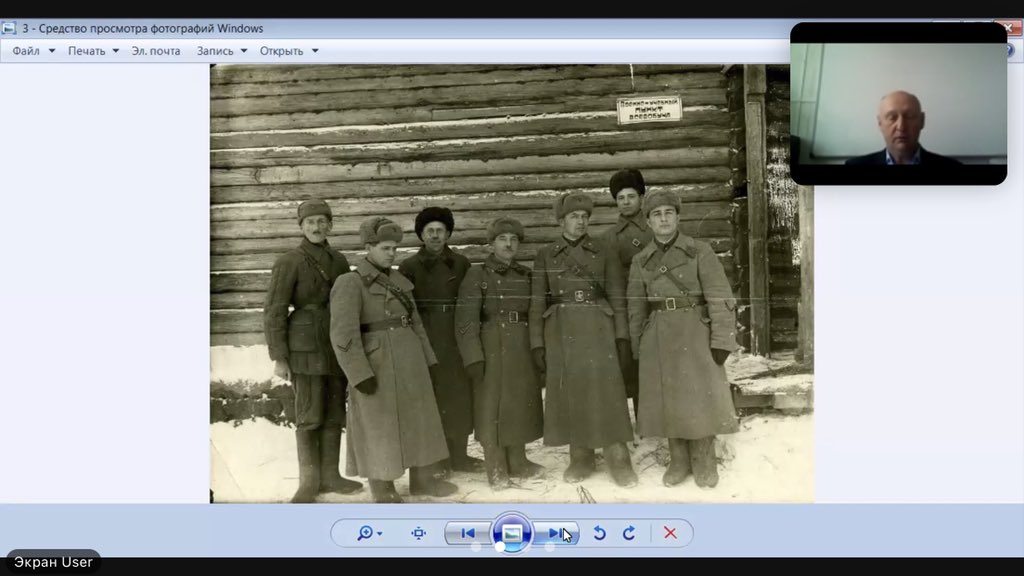1024x576 pixels.
Task: Go to the previous photo
Action: coord(467,533)
